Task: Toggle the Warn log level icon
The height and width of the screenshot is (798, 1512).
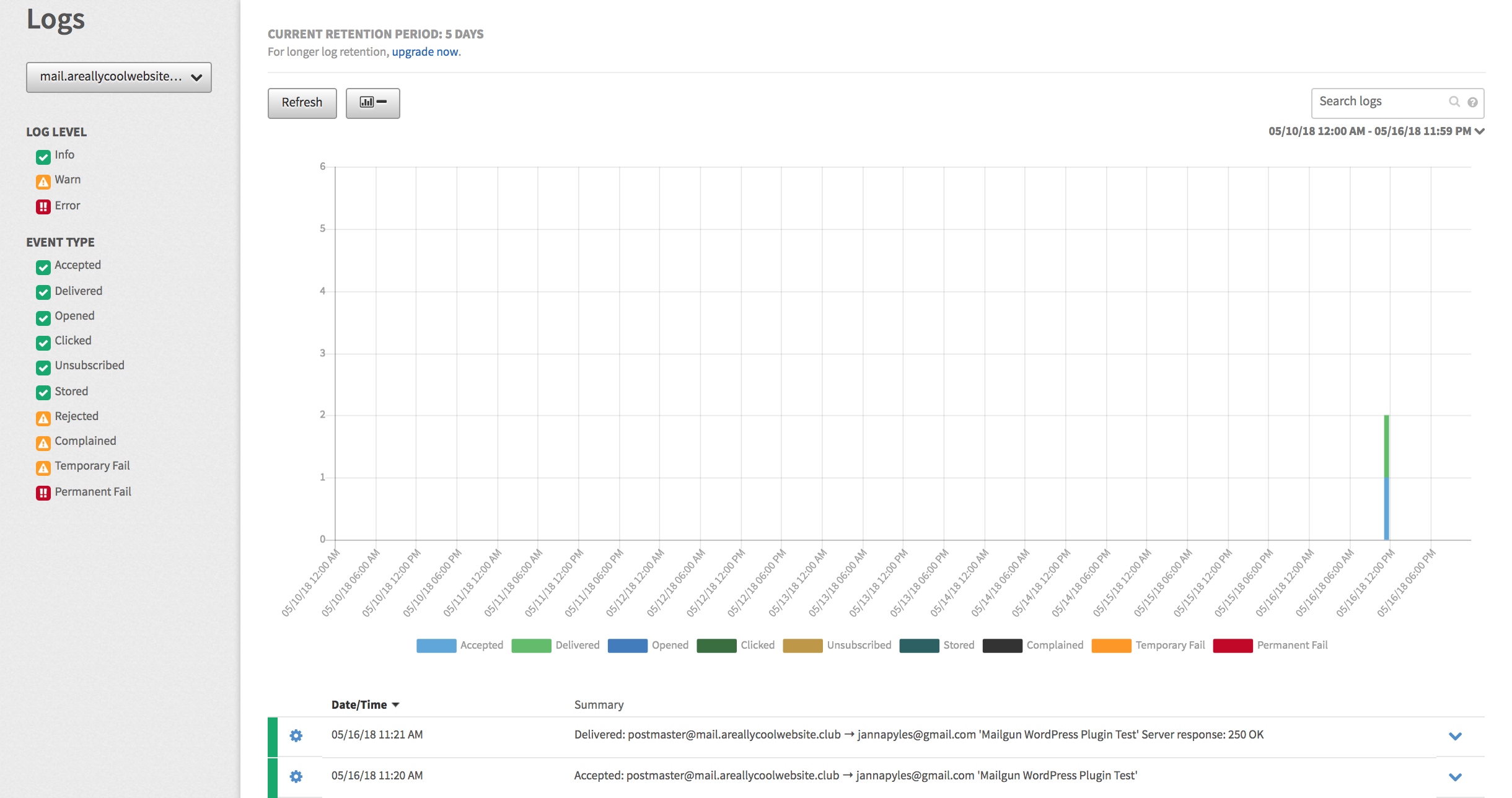Action: pyautogui.click(x=43, y=181)
